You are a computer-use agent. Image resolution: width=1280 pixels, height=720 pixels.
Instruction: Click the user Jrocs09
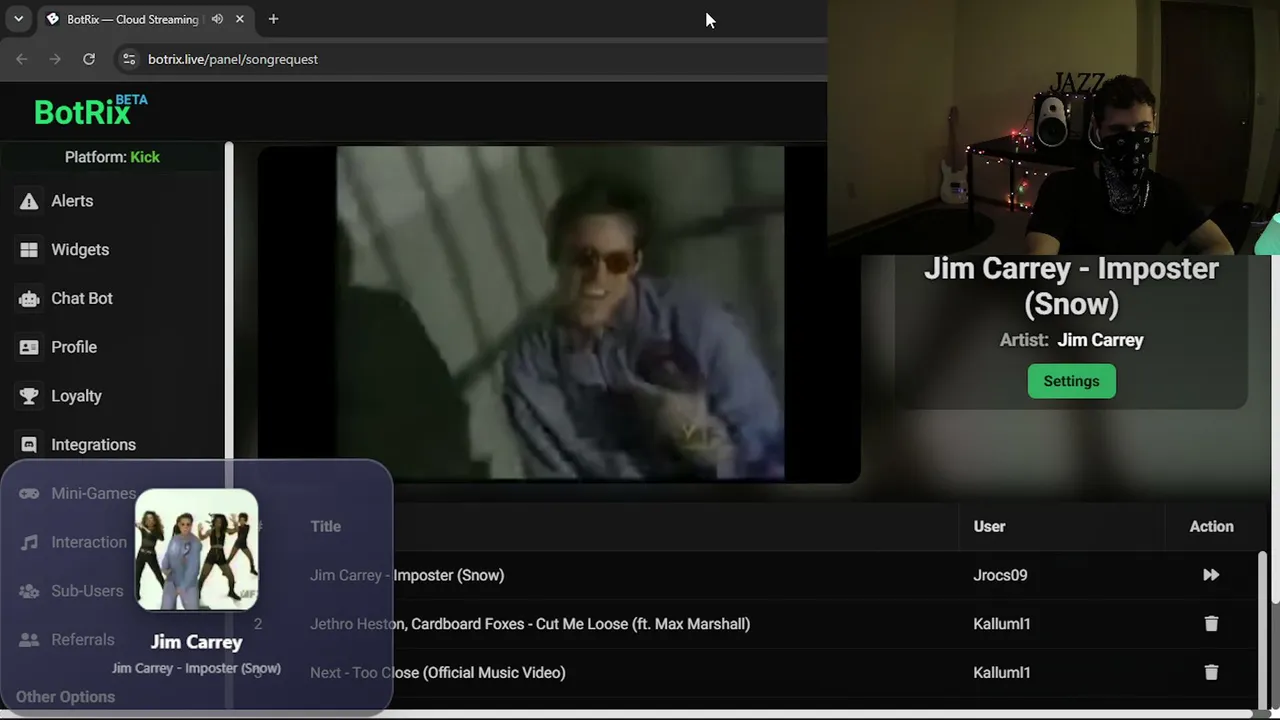click(1000, 575)
